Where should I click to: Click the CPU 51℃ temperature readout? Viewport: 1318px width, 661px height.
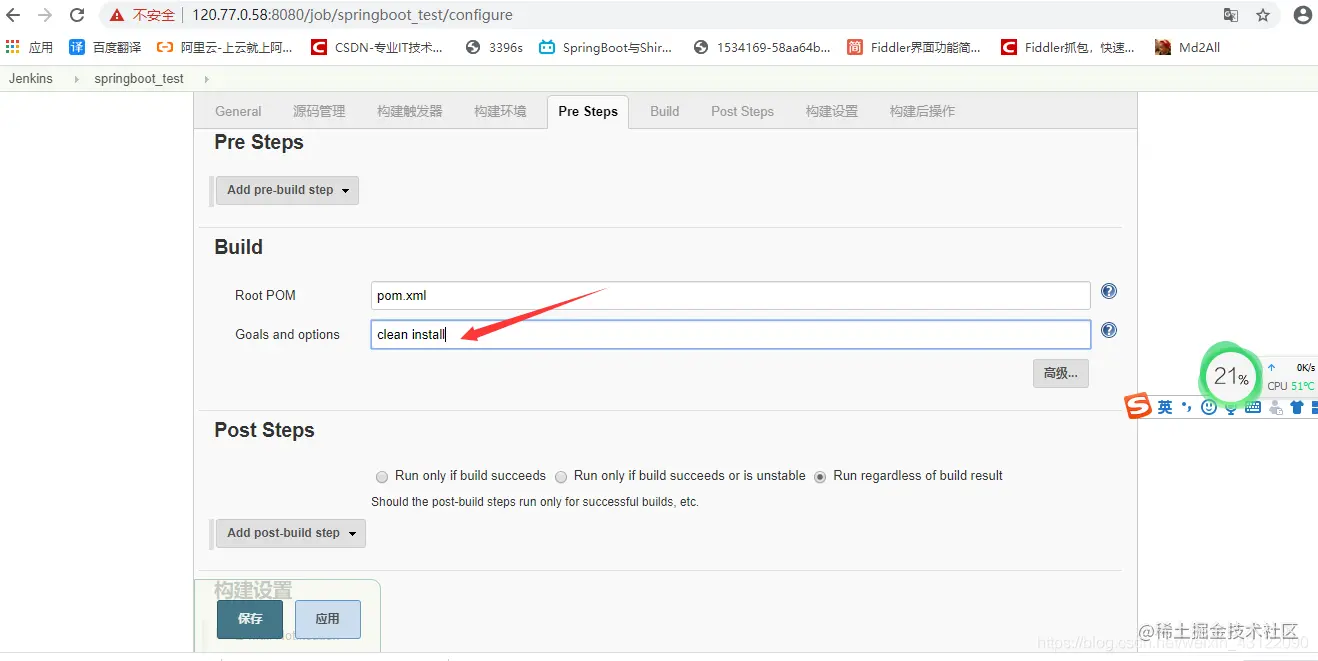1291,386
